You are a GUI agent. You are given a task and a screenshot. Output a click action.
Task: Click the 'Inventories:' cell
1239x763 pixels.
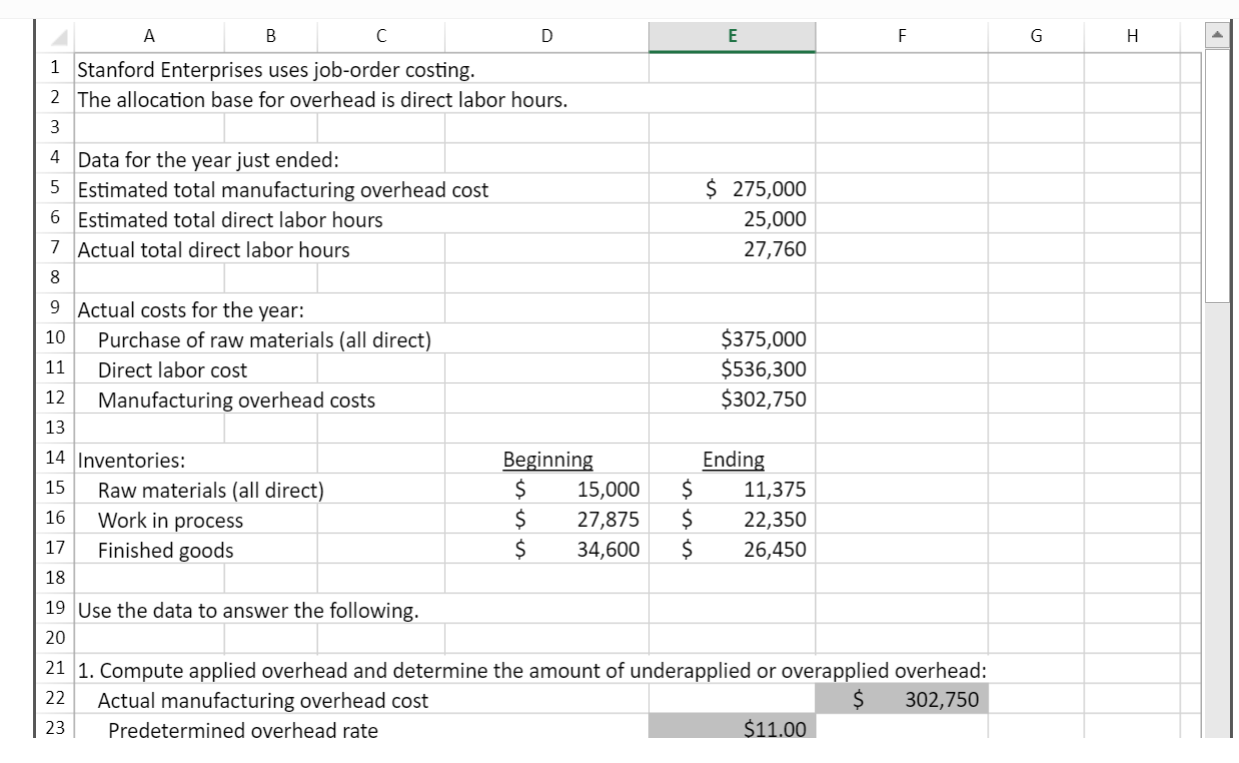131,461
